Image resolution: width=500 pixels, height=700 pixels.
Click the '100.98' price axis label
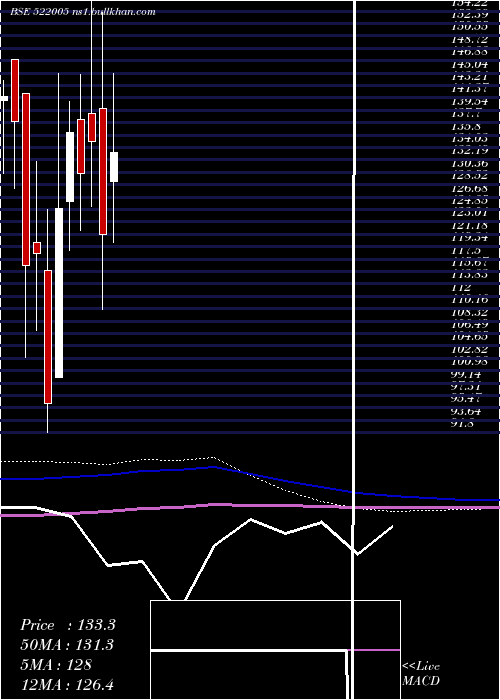point(469,362)
